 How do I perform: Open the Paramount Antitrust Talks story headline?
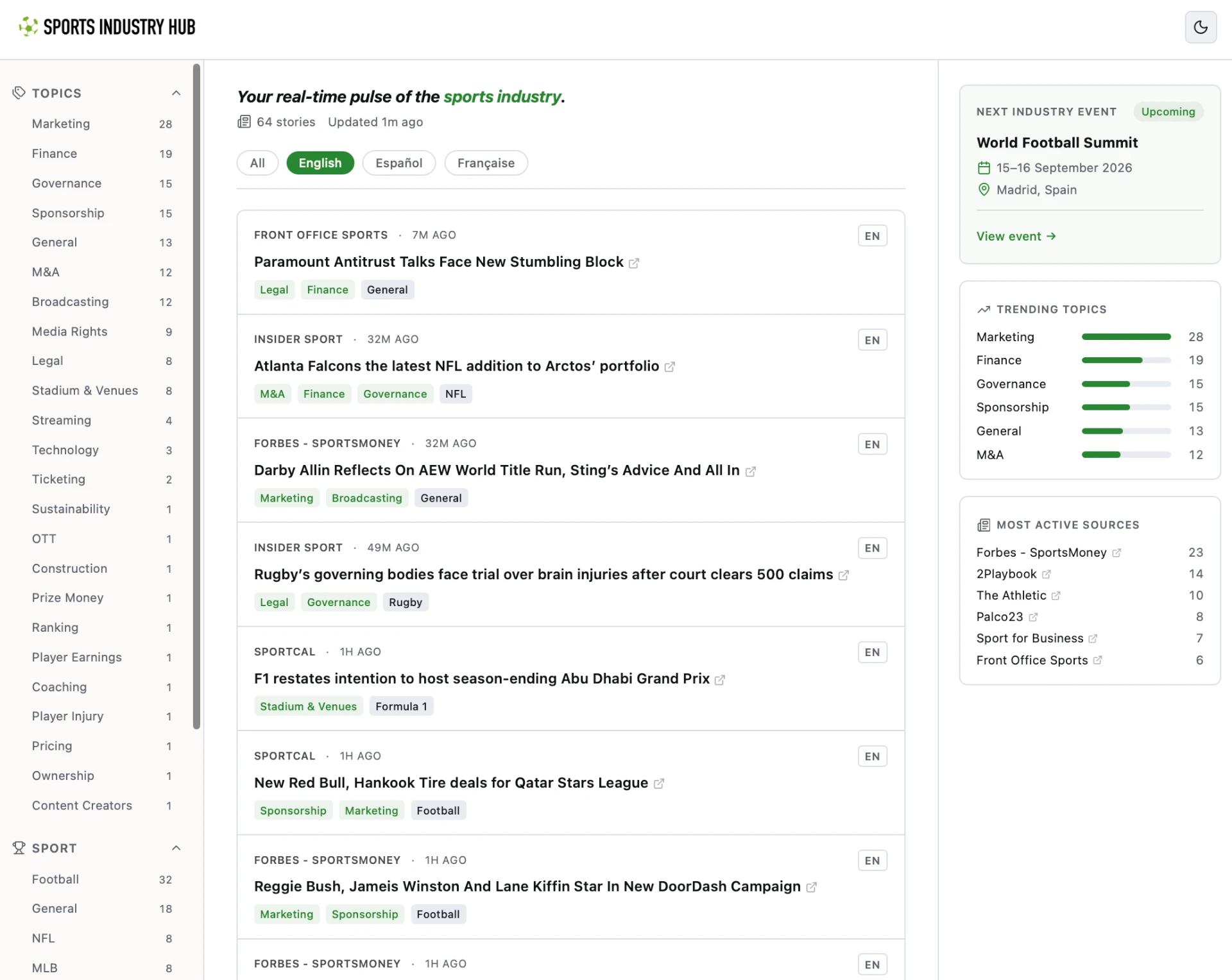click(x=439, y=262)
